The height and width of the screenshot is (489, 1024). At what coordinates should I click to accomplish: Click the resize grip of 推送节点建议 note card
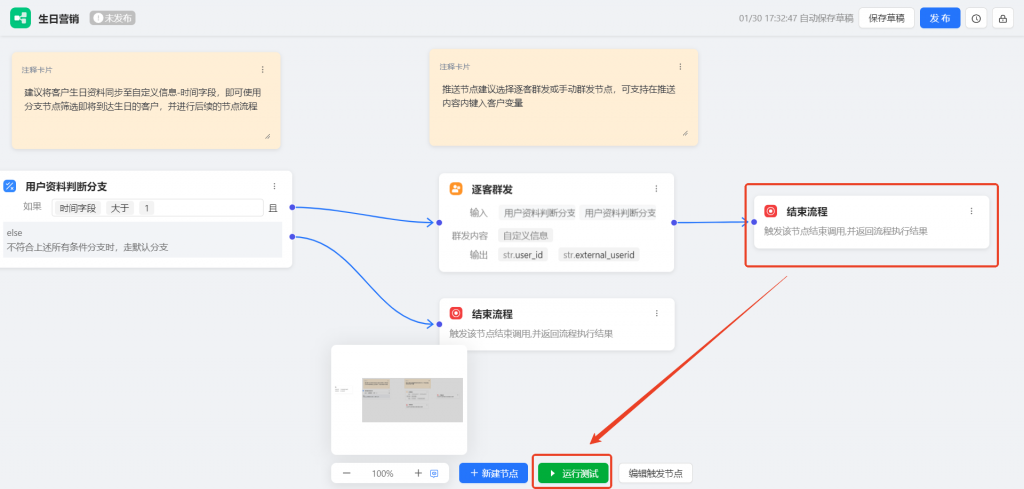point(684,133)
